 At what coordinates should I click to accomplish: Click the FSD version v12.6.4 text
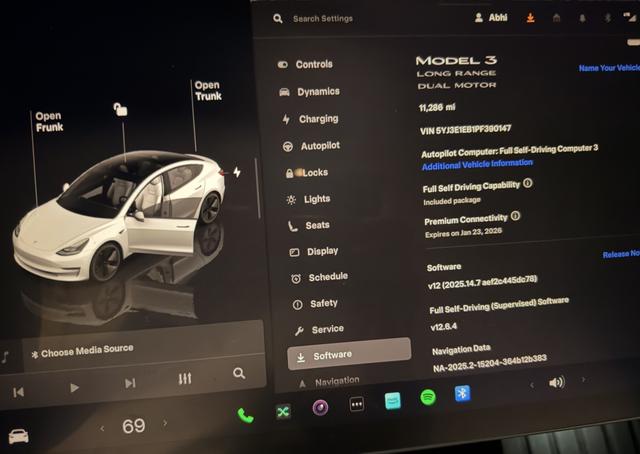tap(444, 327)
